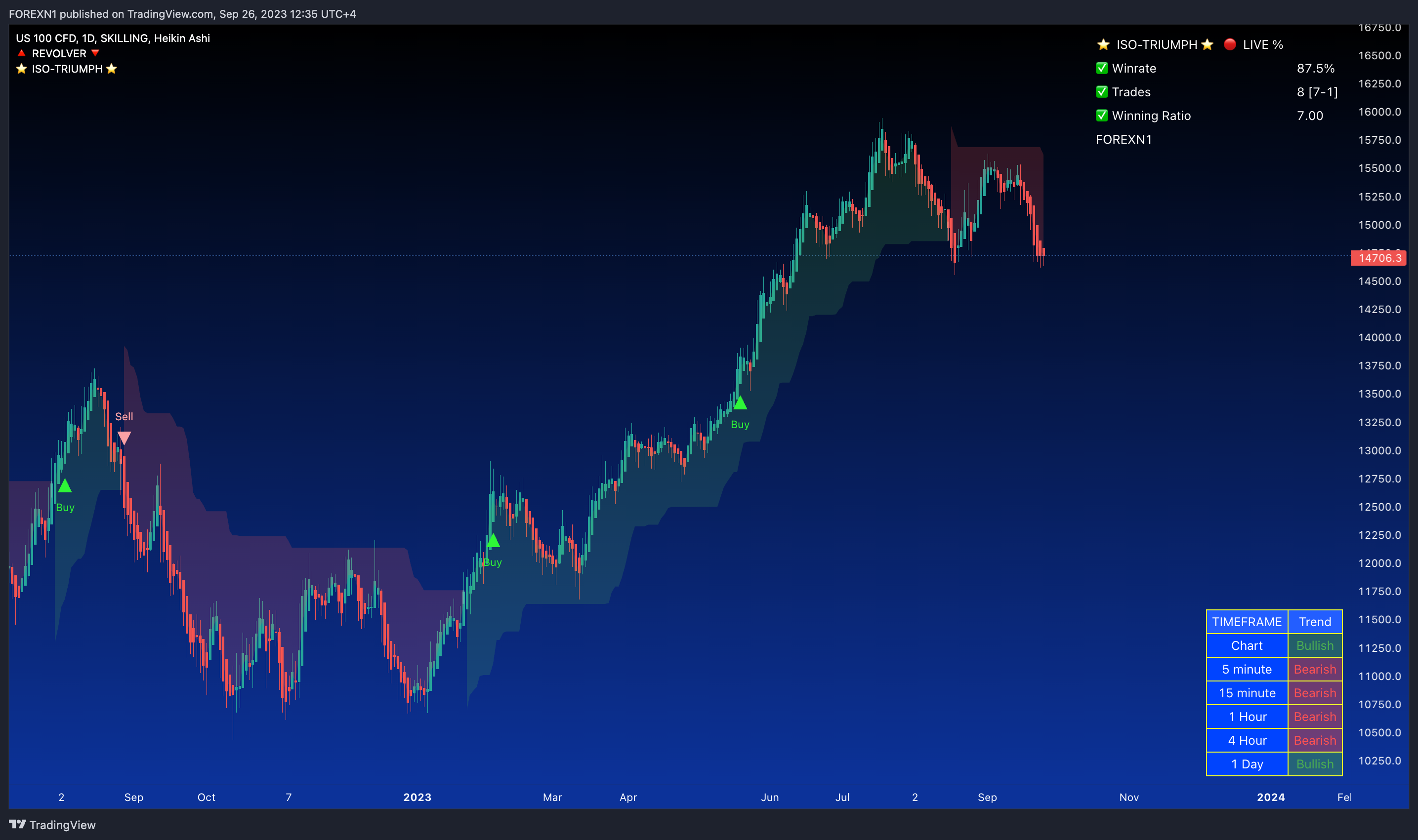Click the Jul label on time axis
The height and width of the screenshot is (840, 1418).
[x=842, y=797]
